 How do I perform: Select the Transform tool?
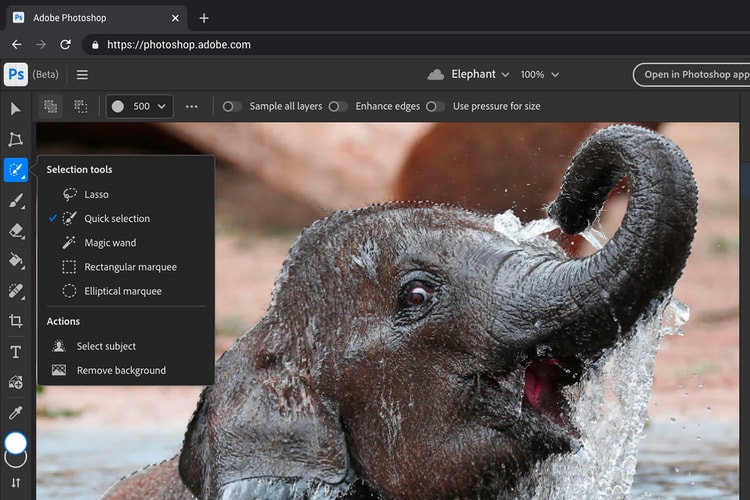15,139
